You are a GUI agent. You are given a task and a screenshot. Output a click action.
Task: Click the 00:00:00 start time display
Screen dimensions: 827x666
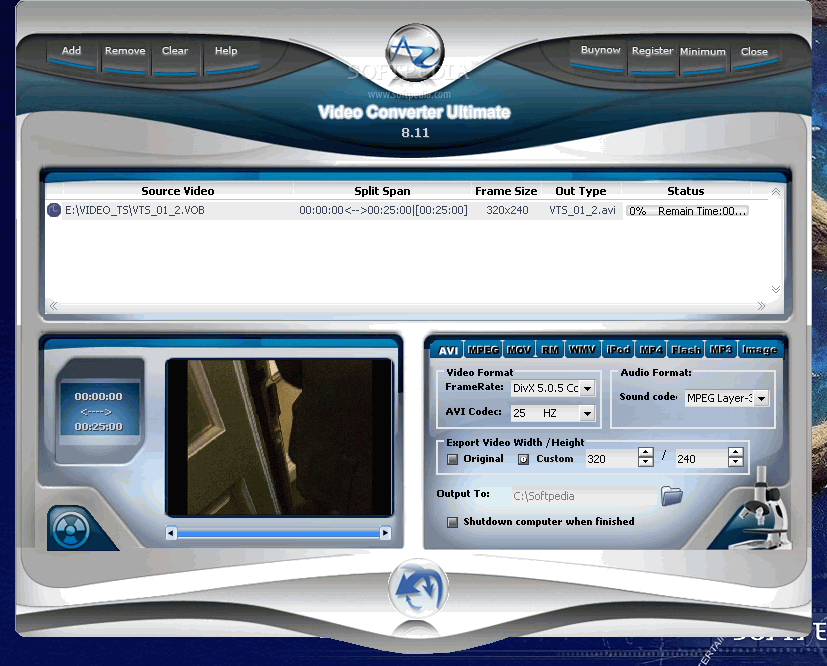(99, 396)
